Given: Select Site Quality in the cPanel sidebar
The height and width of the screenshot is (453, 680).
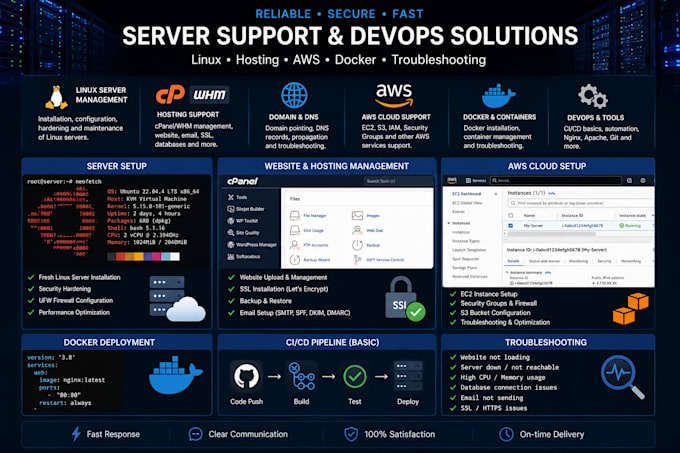Looking at the screenshot, I should tap(243, 233).
